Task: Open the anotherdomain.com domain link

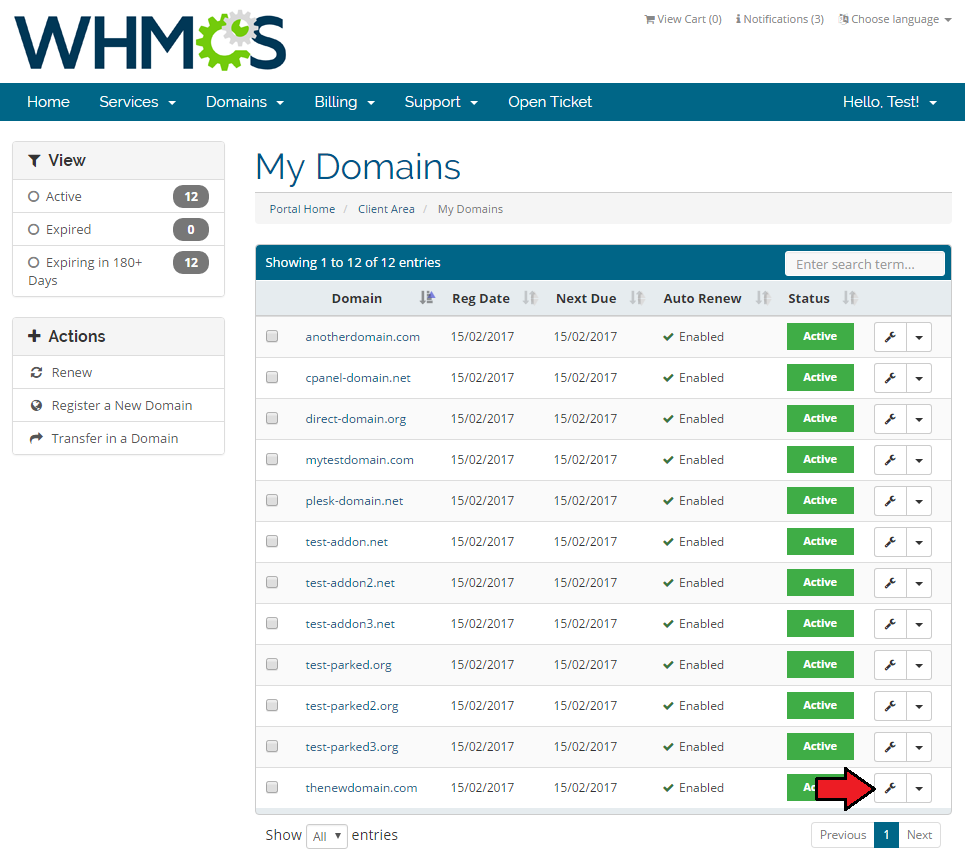Action: [x=362, y=337]
